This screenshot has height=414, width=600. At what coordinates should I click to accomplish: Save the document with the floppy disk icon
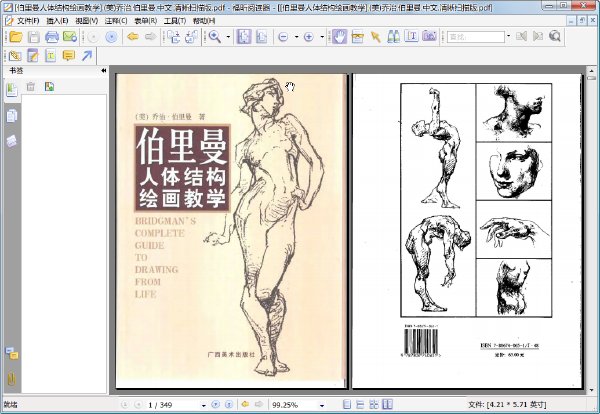tap(34, 37)
